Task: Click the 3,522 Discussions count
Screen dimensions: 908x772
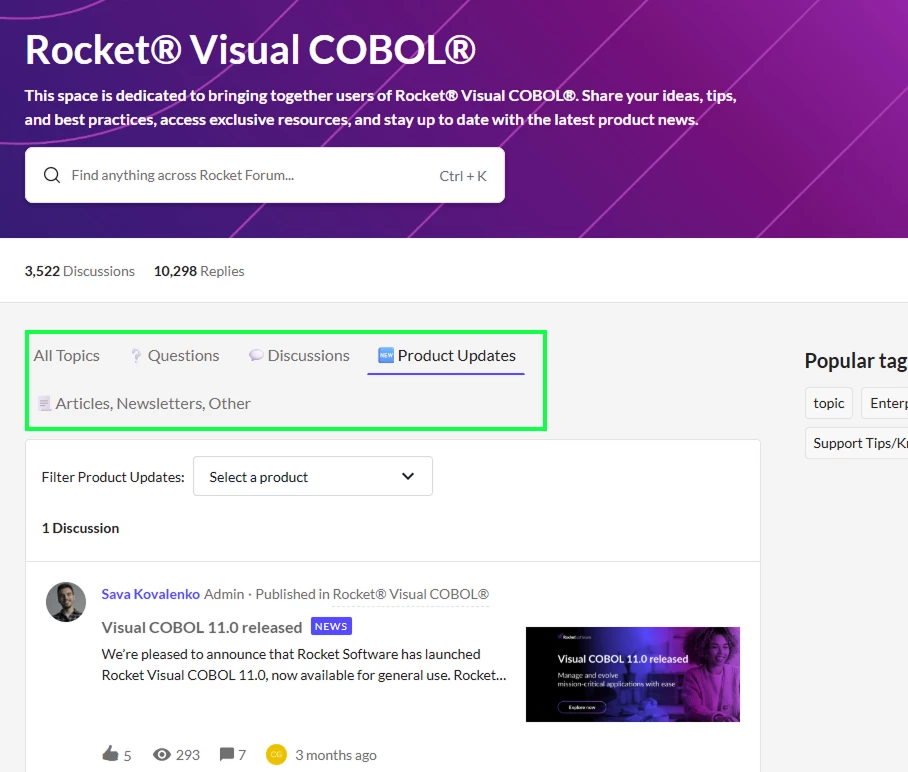Action: coord(79,271)
